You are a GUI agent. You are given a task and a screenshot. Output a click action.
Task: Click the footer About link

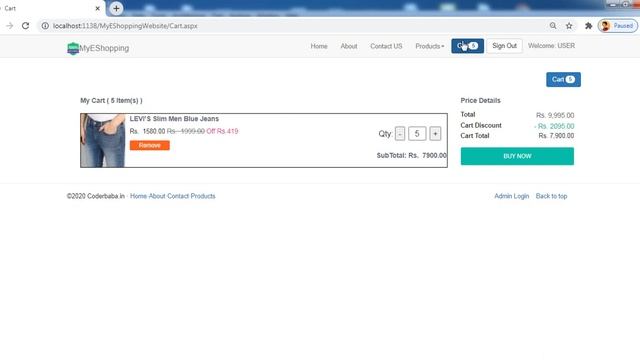pyautogui.click(x=157, y=196)
